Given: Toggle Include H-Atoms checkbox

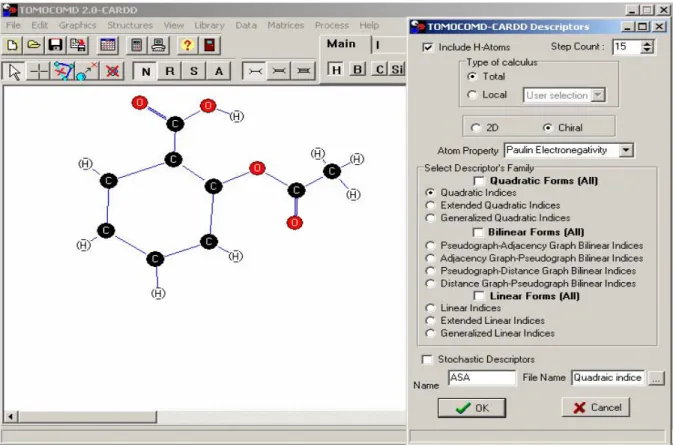Looking at the screenshot, I should pos(427,47).
